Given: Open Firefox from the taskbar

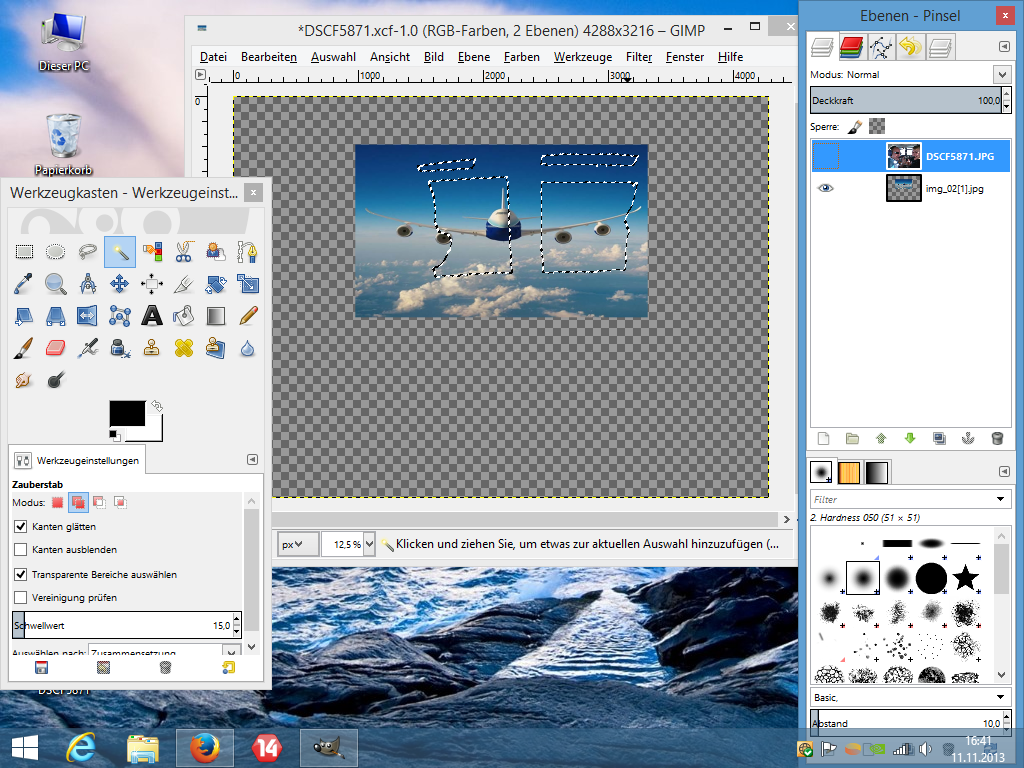Looking at the screenshot, I should [205, 747].
